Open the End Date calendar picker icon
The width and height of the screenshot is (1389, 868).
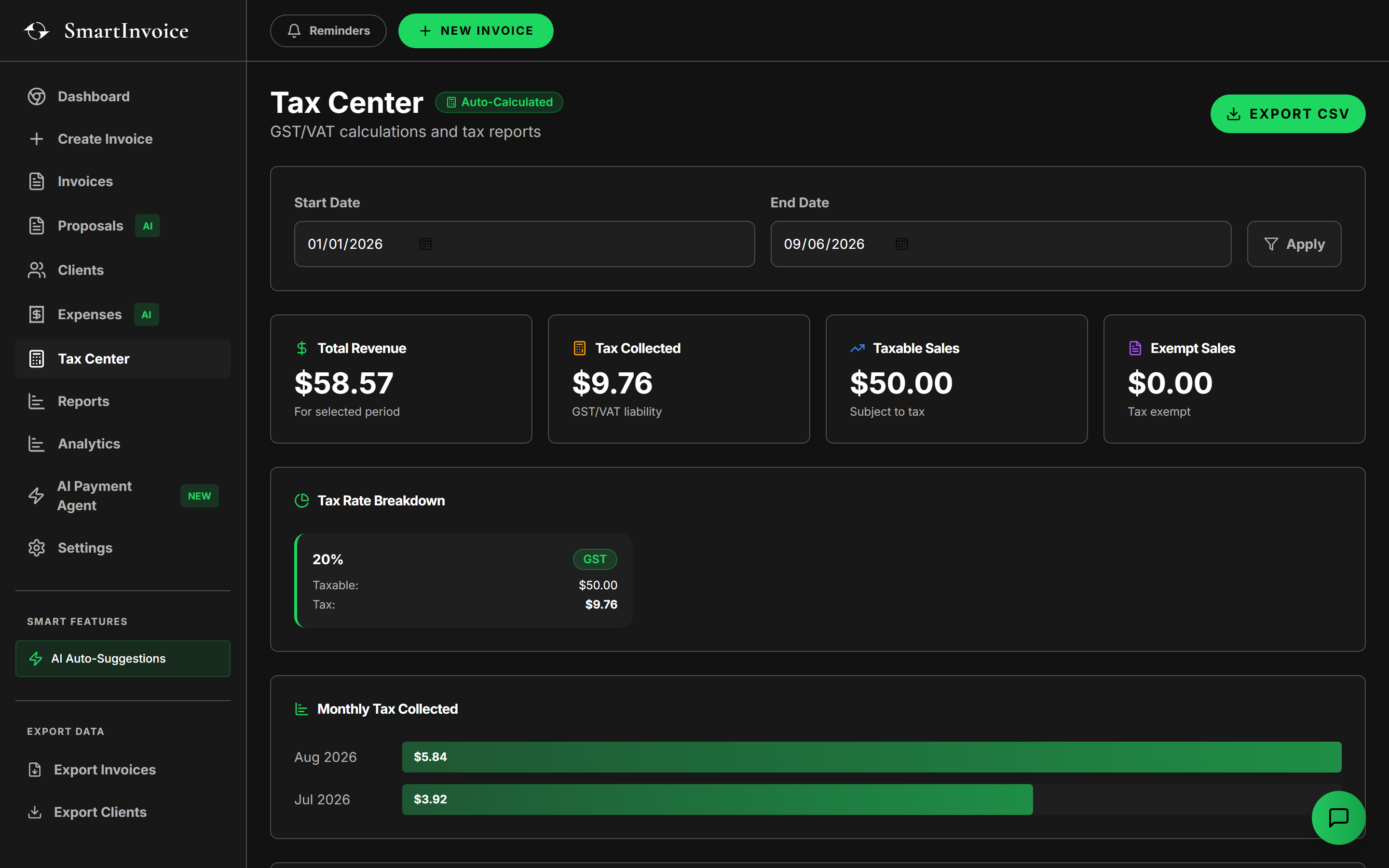point(902,244)
